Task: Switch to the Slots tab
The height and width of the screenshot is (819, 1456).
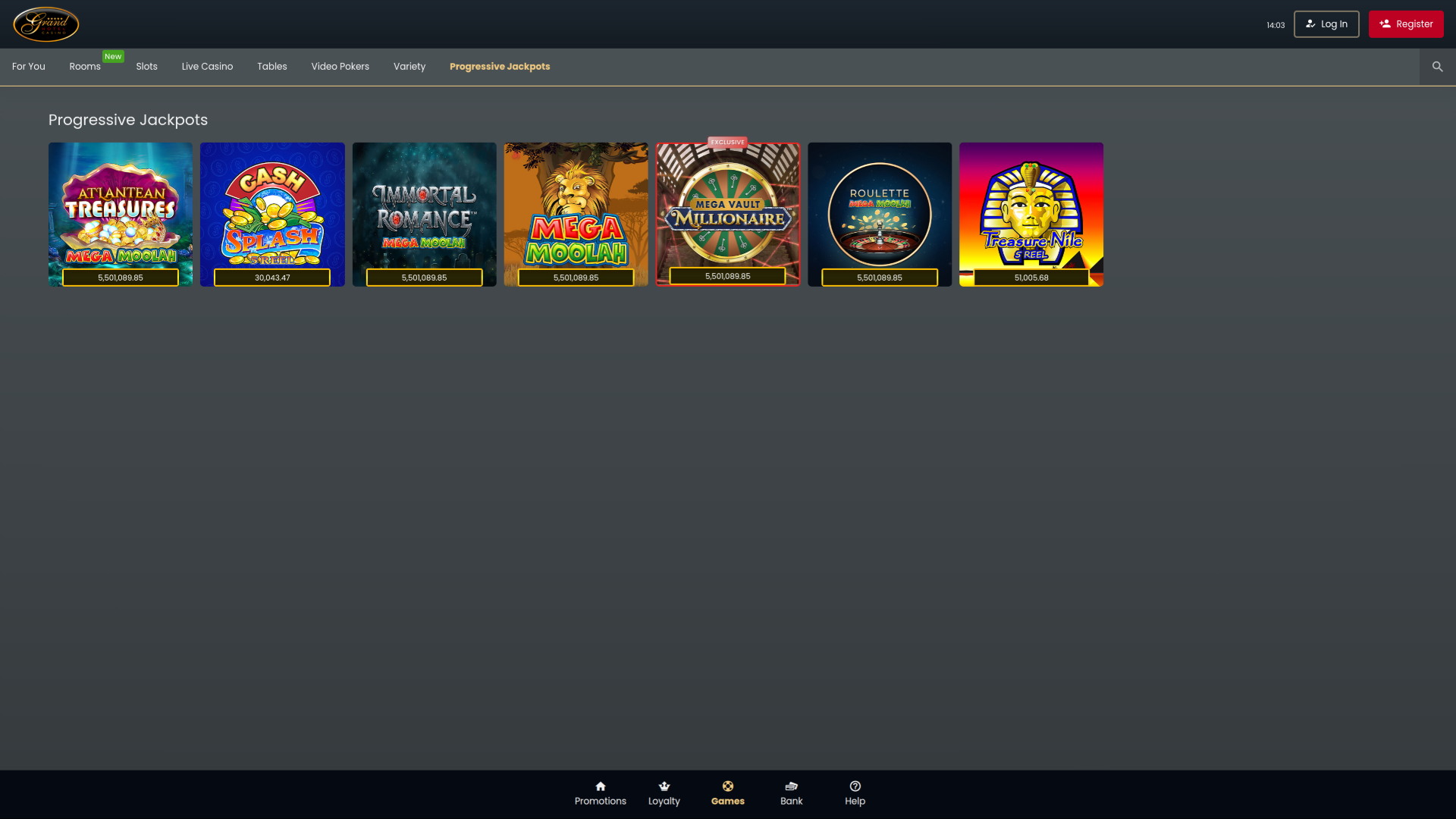Action: pos(146,67)
